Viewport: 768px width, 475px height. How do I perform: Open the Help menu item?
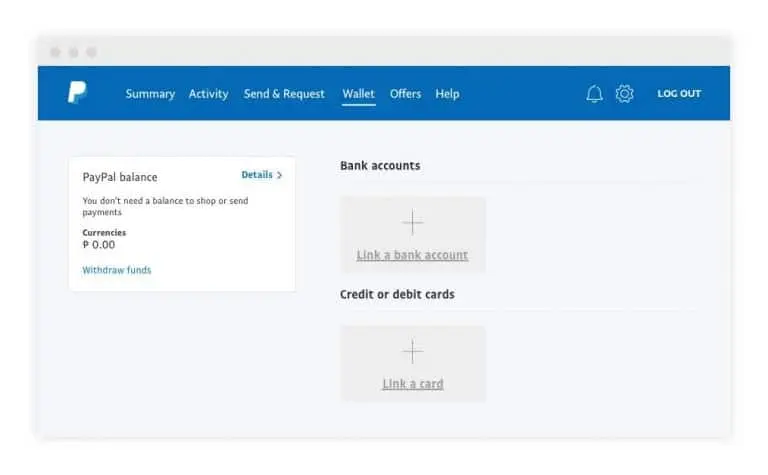click(x=447, y=94)
